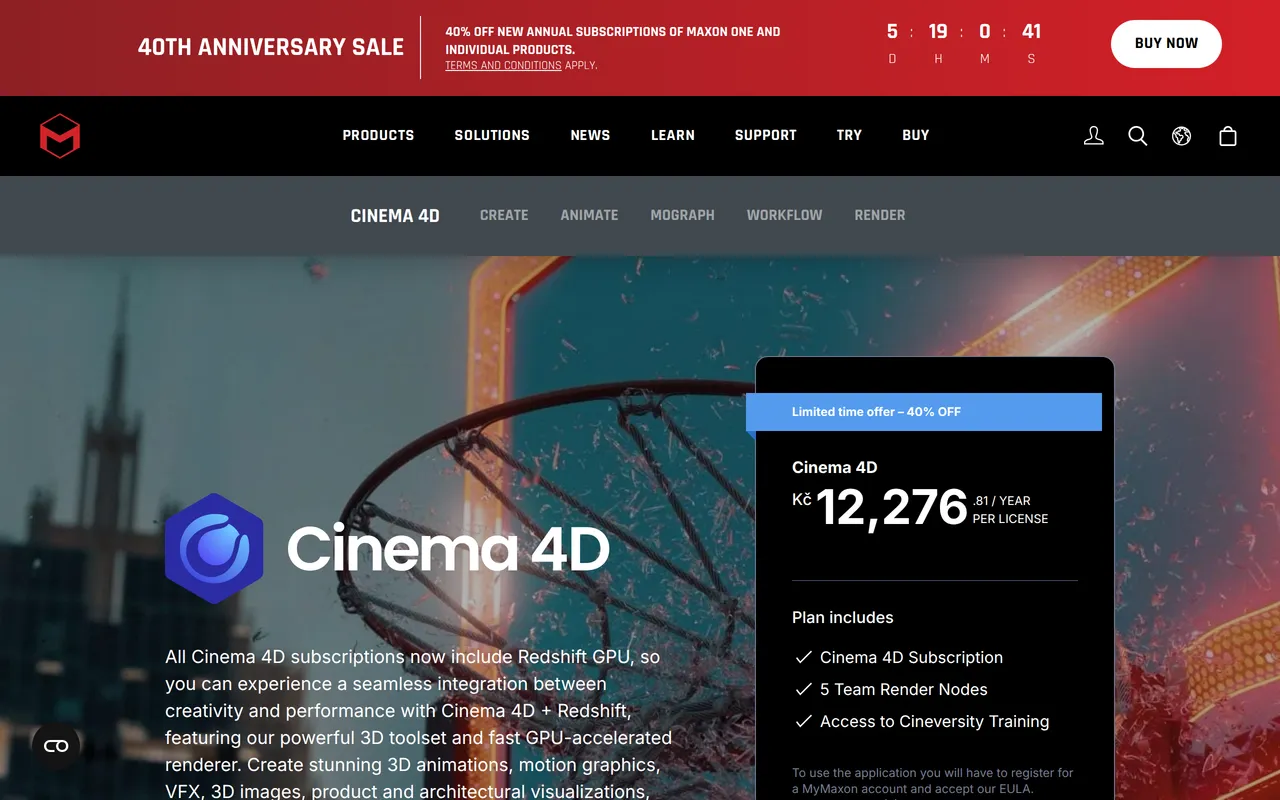
Task: Switch to the Create section
Action: pyautogui.click(x=504, y=215)
